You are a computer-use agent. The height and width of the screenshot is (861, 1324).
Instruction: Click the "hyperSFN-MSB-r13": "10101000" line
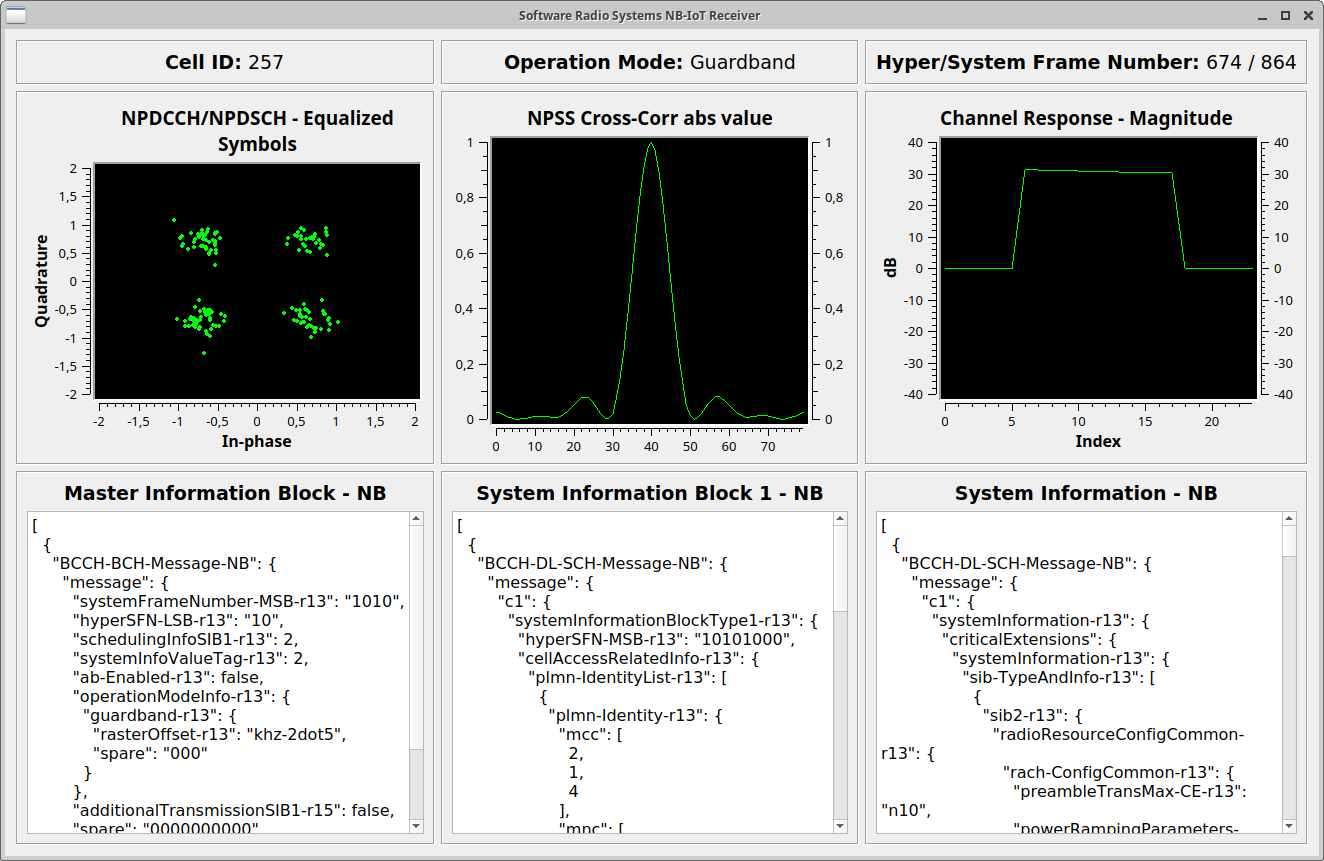(656, 639)
